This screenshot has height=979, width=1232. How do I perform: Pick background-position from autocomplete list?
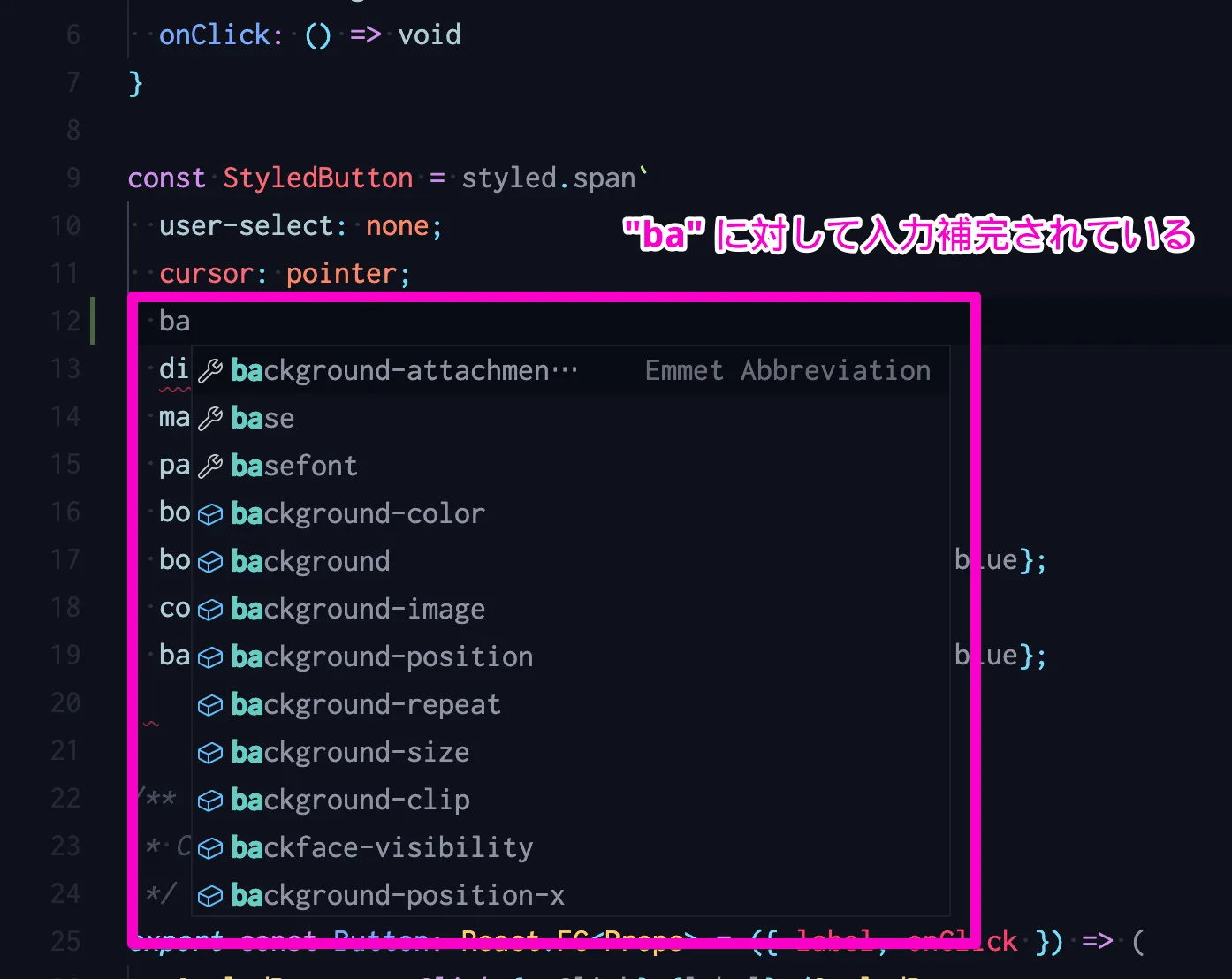(382, 657)
